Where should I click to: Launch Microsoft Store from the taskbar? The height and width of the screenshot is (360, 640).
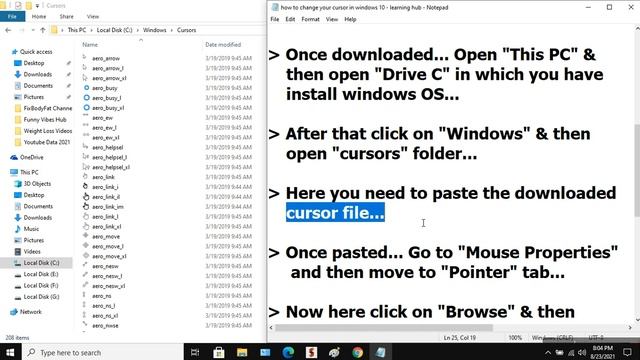[x=219, y=352]
